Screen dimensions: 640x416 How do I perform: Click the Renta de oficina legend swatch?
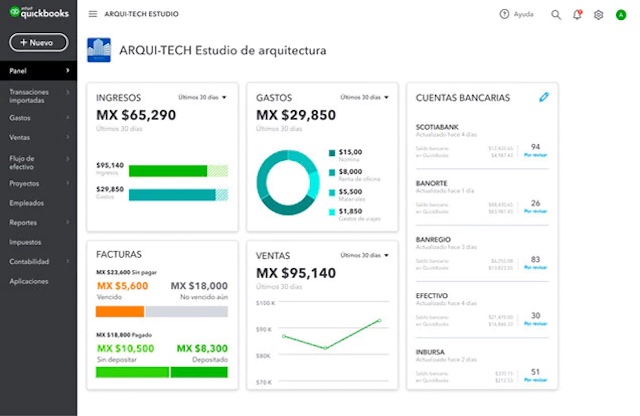pyautogui.click(x=332, y=172)
